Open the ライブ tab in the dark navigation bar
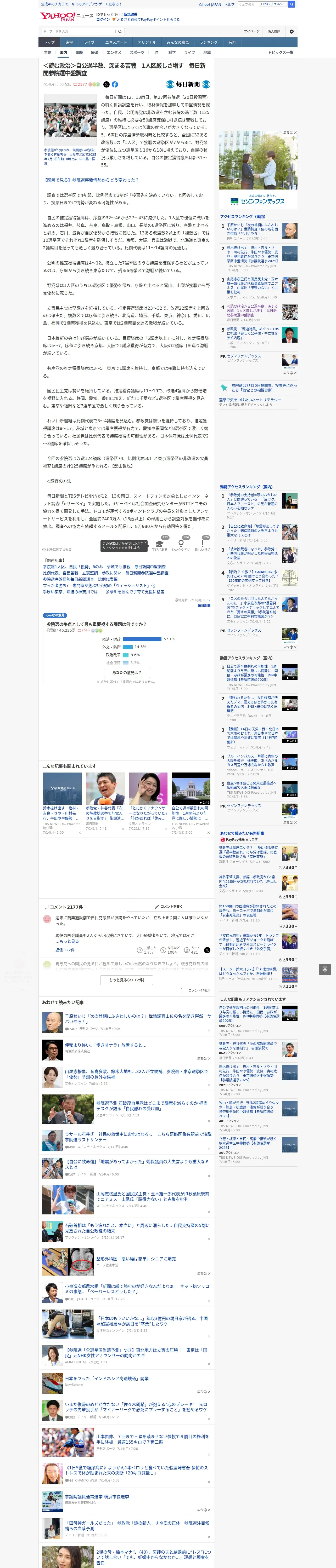 point(89,43)
